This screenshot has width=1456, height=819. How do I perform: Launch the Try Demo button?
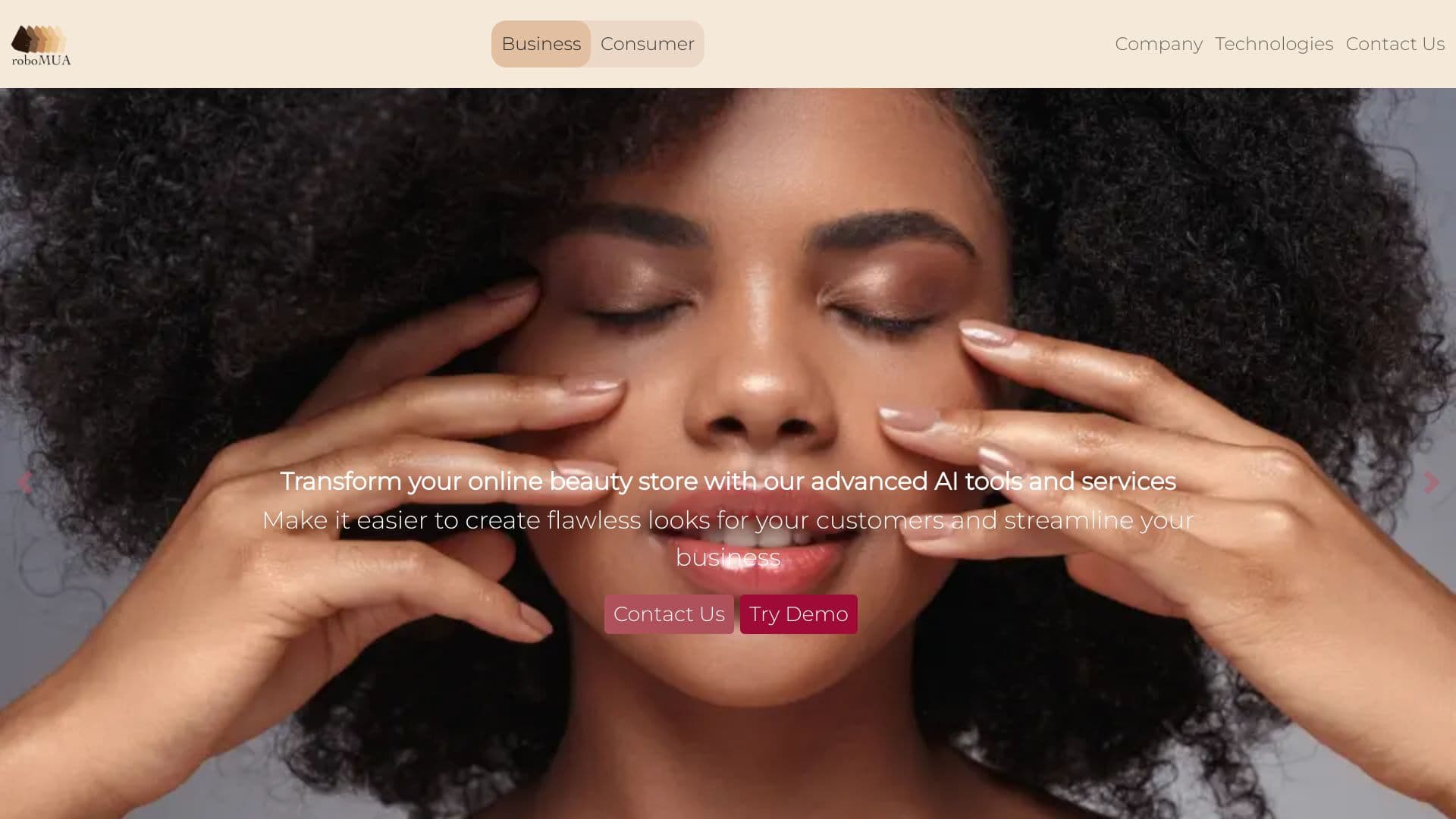click(799, 614)
